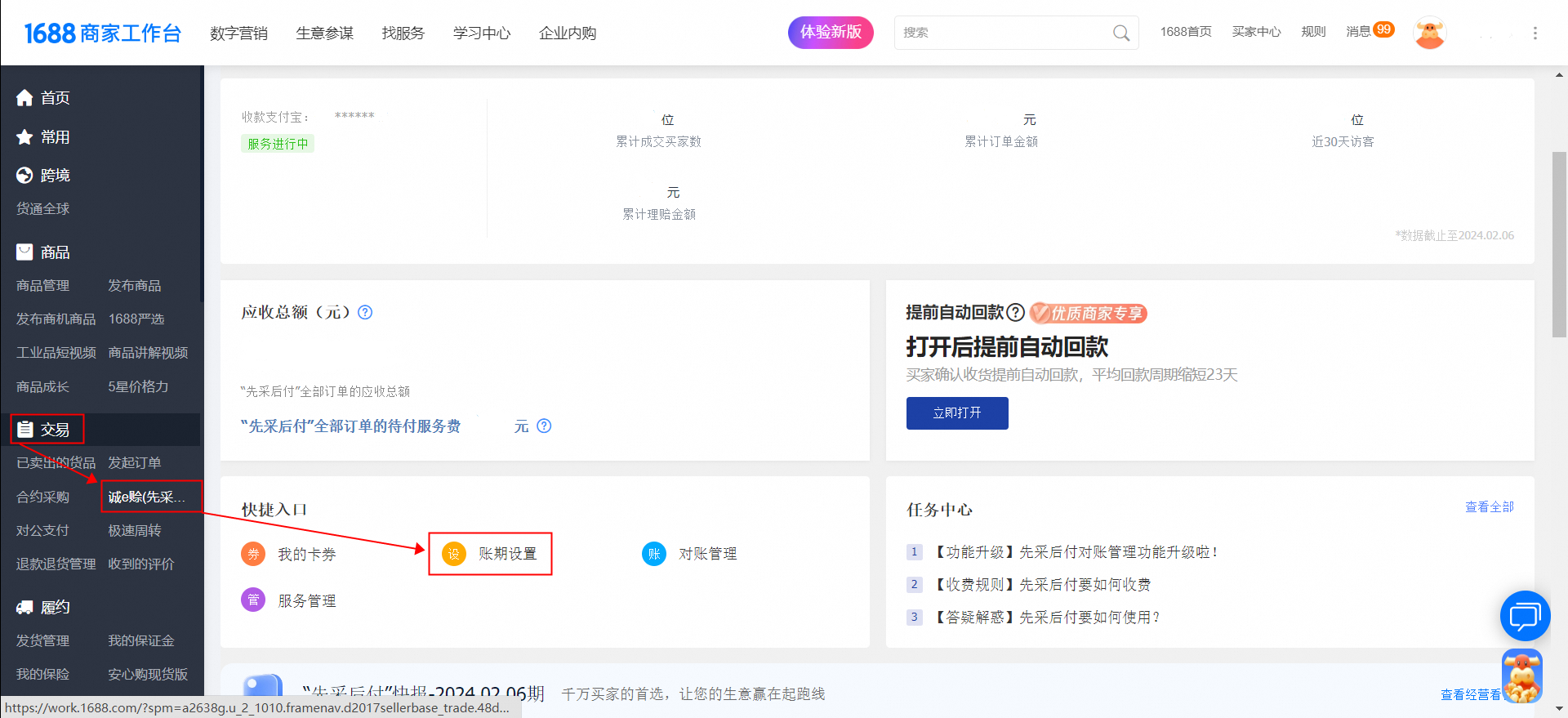The width and height of the screenshot is (1568, 718).
Task: Open 学习中心 in the top navigation
Action: (x=482, y=33)
